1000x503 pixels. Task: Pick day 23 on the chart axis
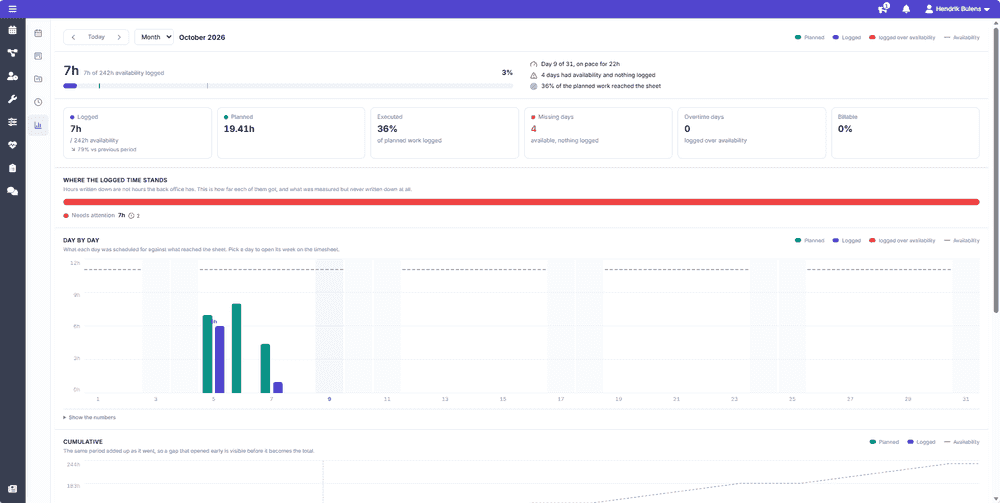[x=734, y=399]
